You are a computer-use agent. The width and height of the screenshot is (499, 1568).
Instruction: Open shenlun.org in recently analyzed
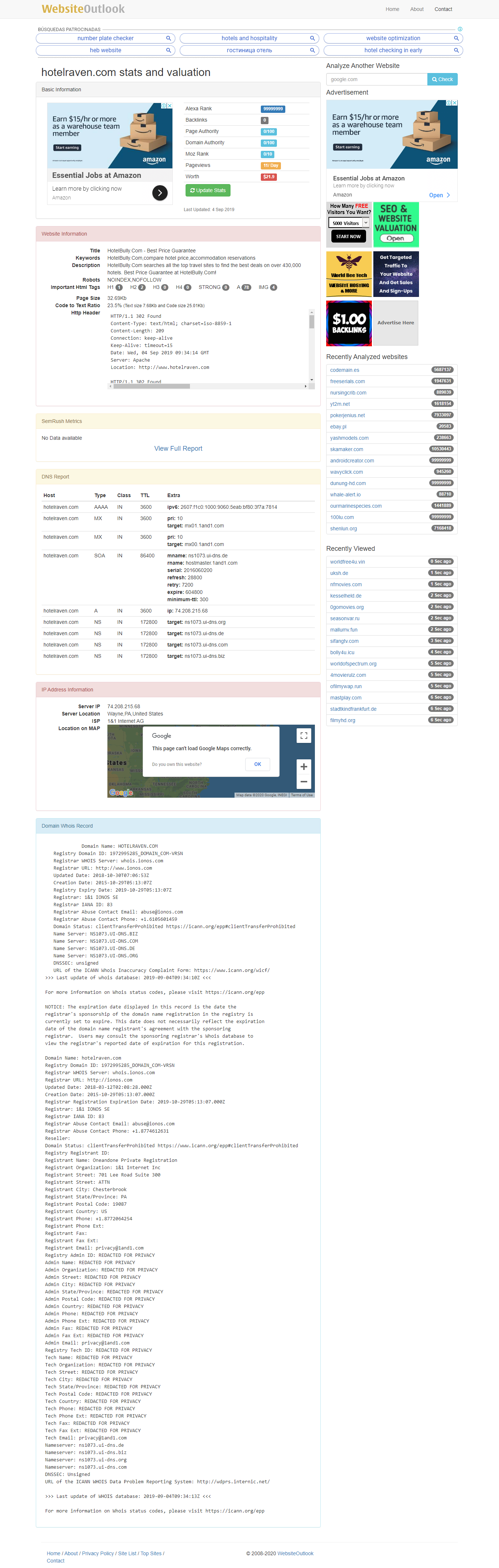click(x=343, y=529)
